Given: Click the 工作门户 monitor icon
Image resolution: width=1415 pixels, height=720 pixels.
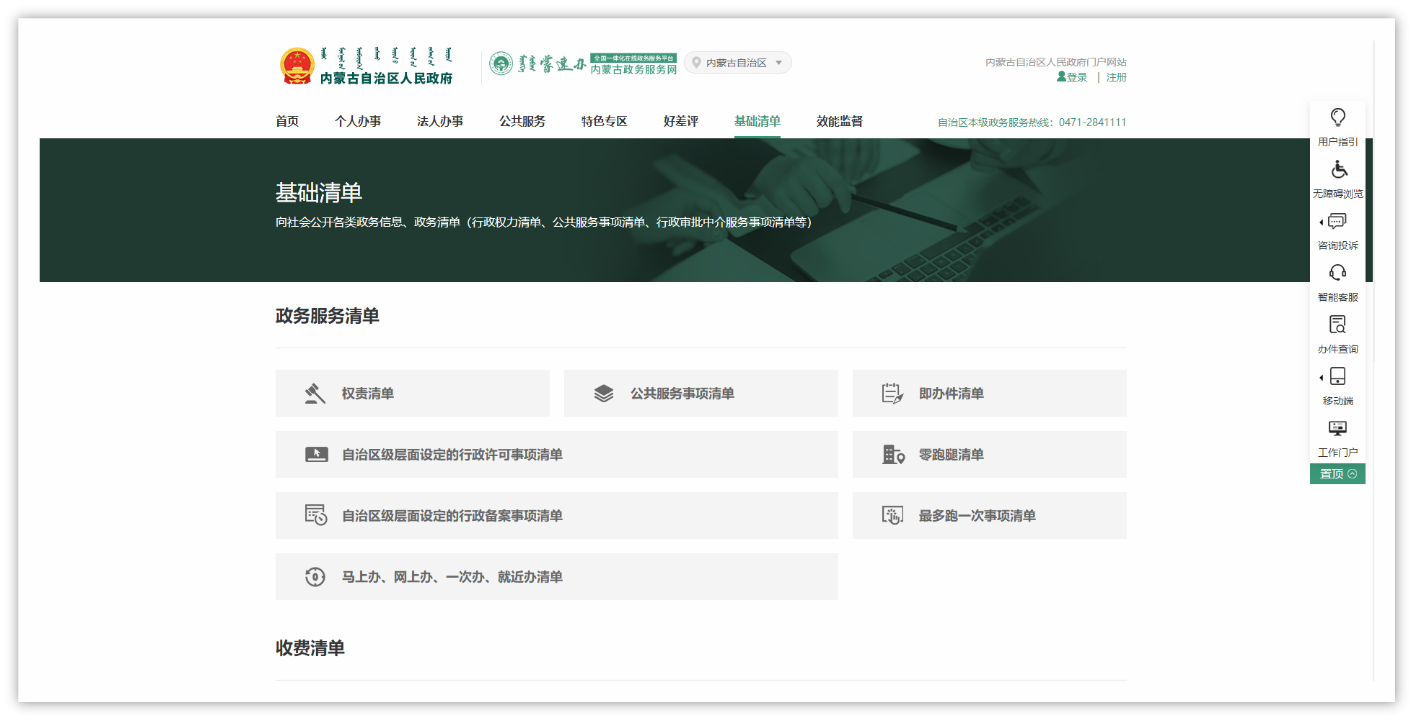Looking at the screenshot, I should (1337, 429).
